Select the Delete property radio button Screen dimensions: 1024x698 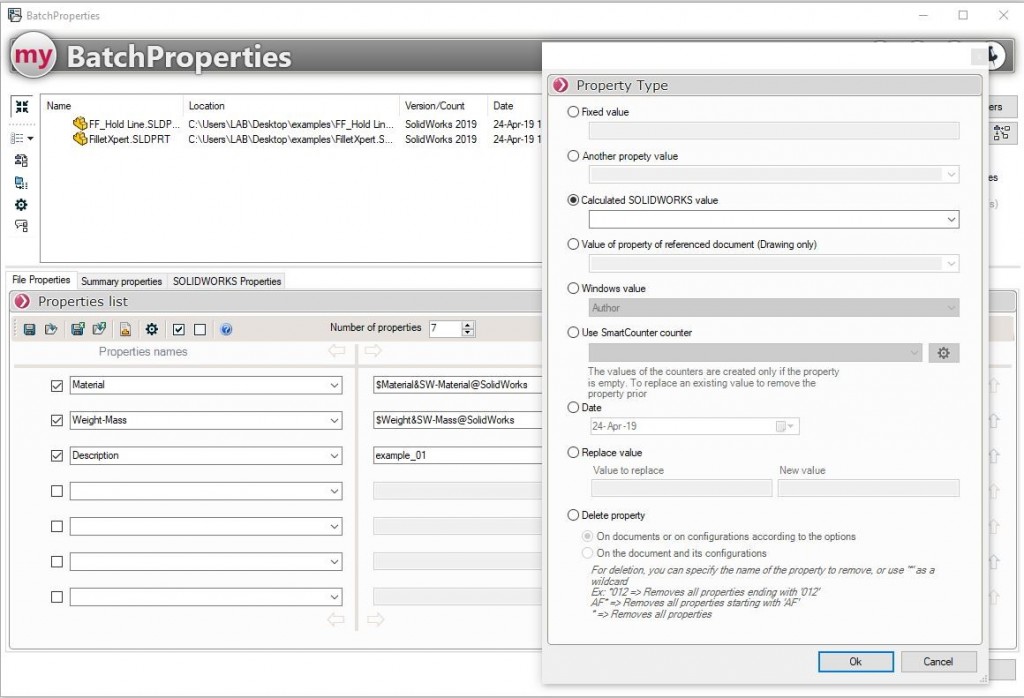pos(573,515)
